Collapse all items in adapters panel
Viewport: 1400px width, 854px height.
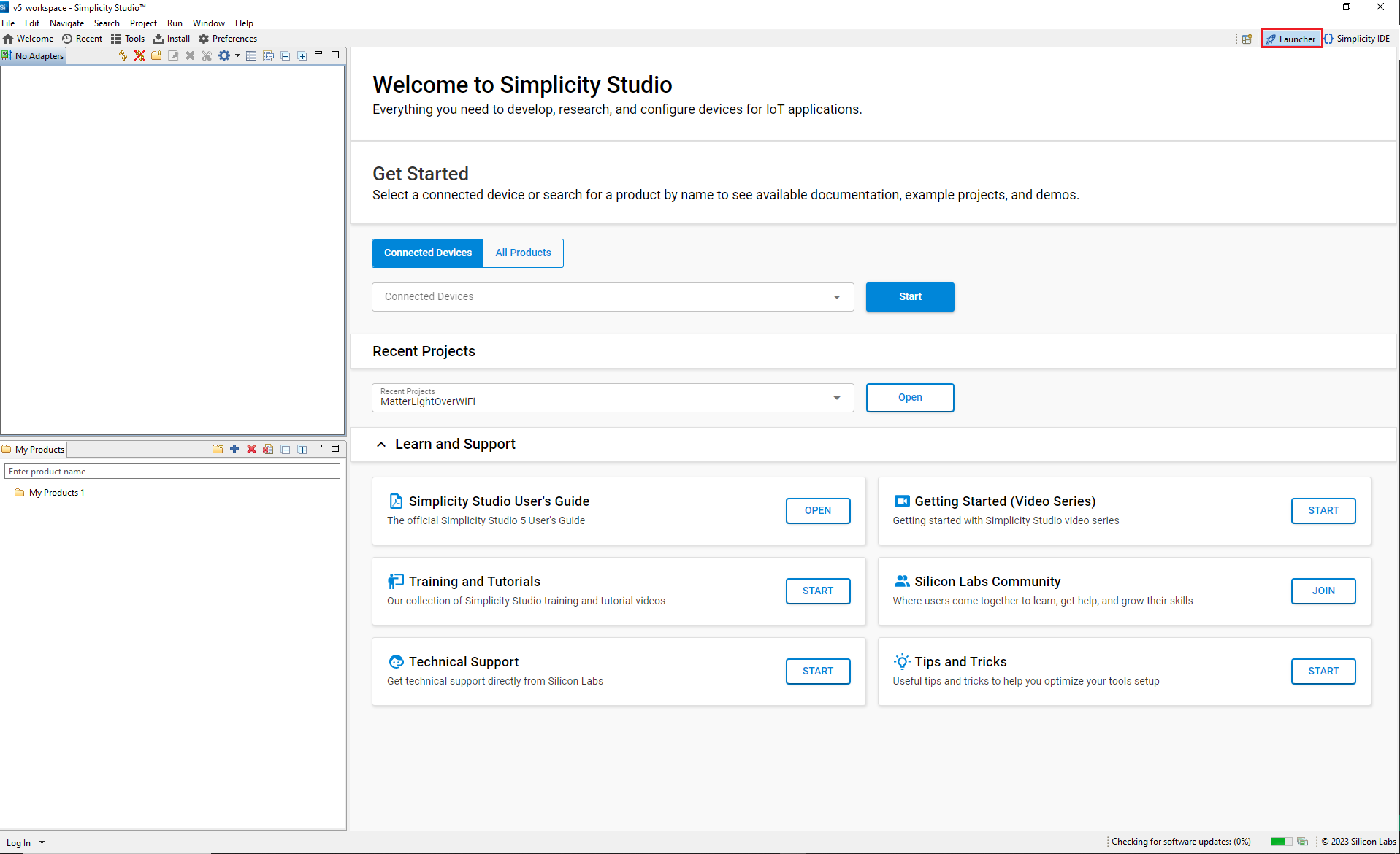(286, 56)
